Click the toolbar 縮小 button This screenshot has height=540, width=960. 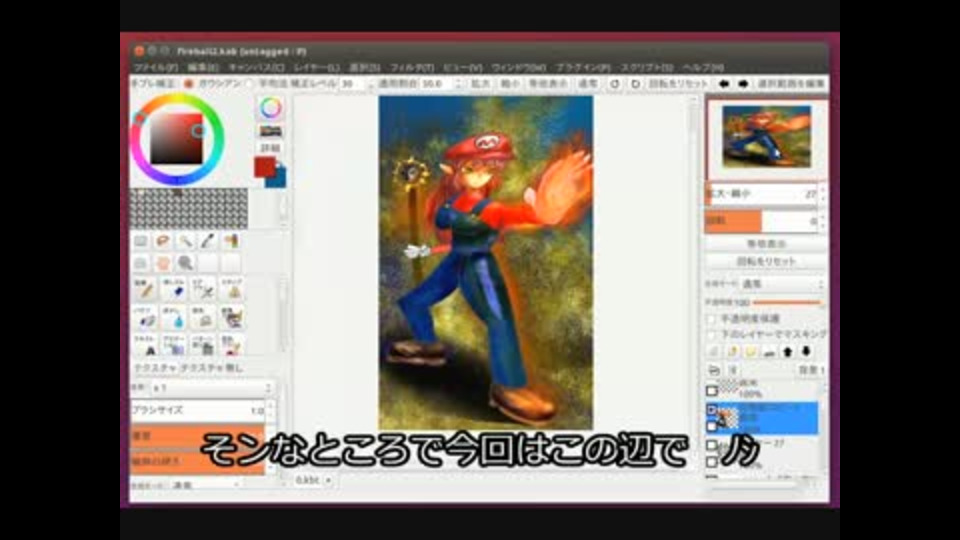[x=510, y=84]
